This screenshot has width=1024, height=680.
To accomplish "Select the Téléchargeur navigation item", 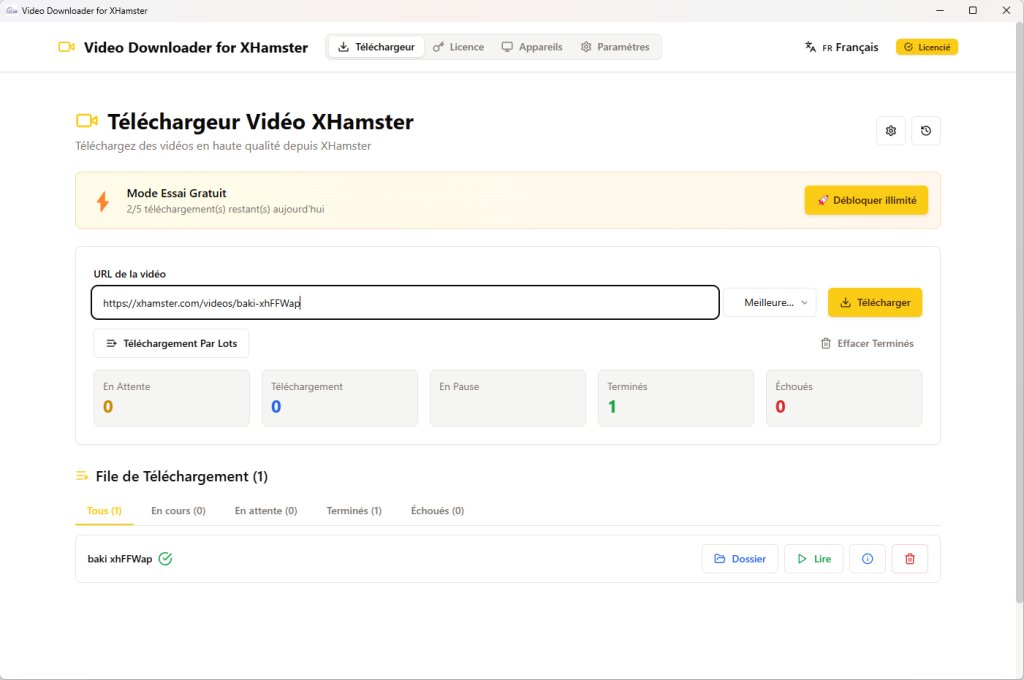I will 375,46.
